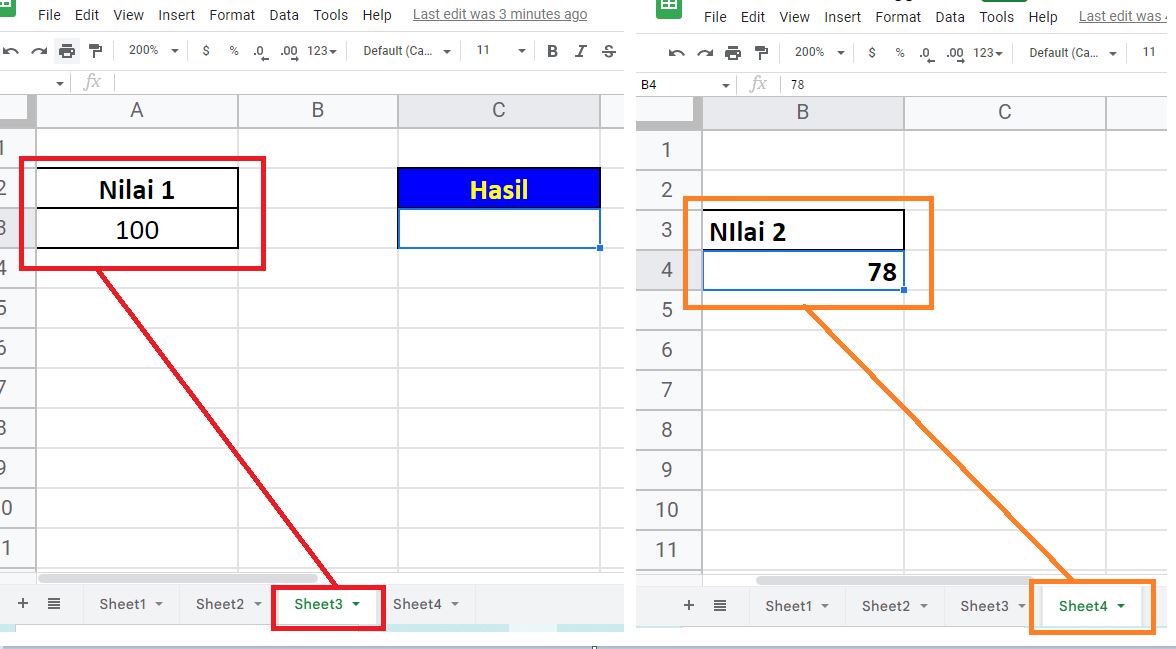Click Redo icon in right window toolbar
Viewport: 1176px width, 649px height.
pos(705,53)
